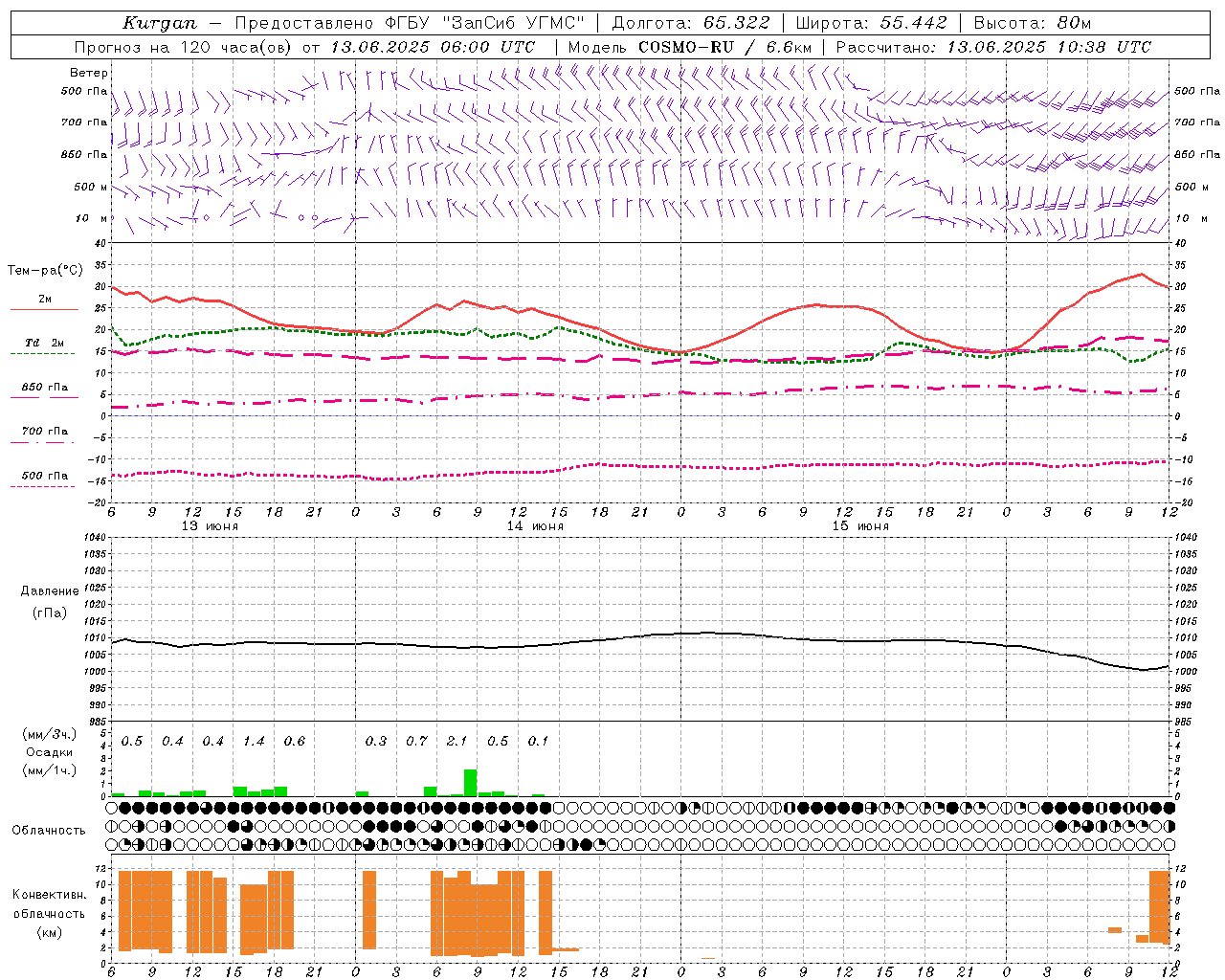Click the Облачность panel label

coord(49,831)
